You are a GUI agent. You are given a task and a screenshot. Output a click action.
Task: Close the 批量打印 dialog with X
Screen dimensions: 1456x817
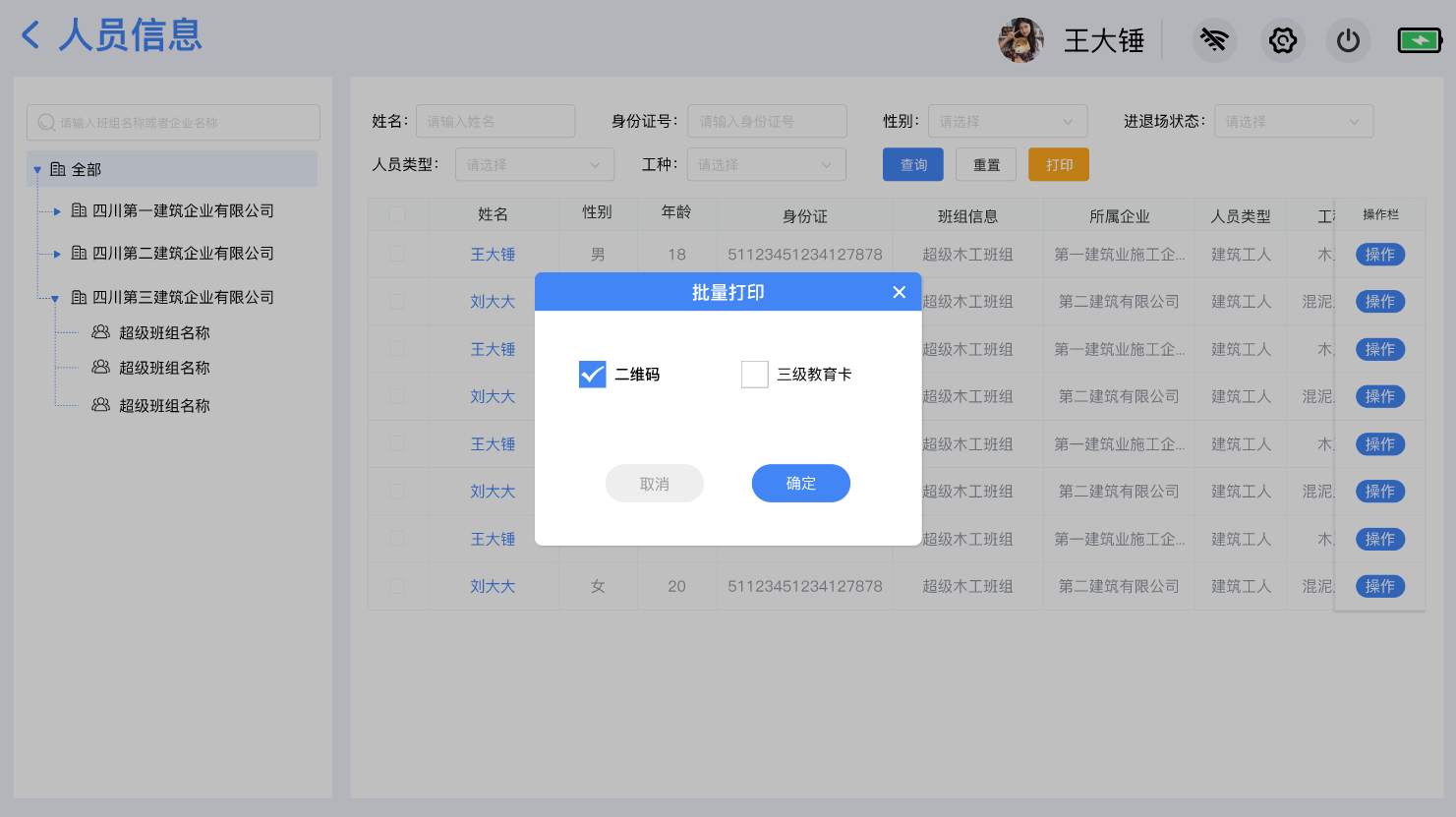pos(899,292)
